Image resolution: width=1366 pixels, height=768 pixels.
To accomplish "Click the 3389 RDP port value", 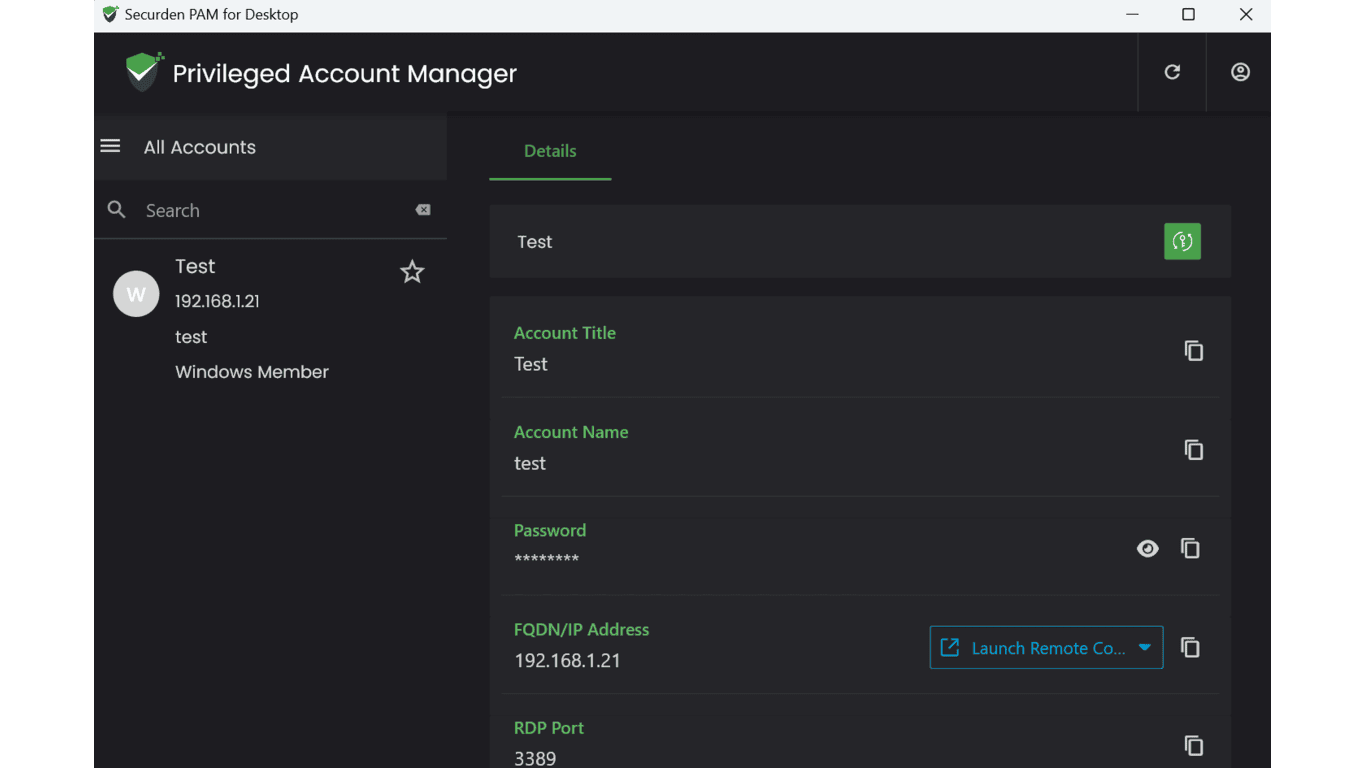I will coord(535,758).
